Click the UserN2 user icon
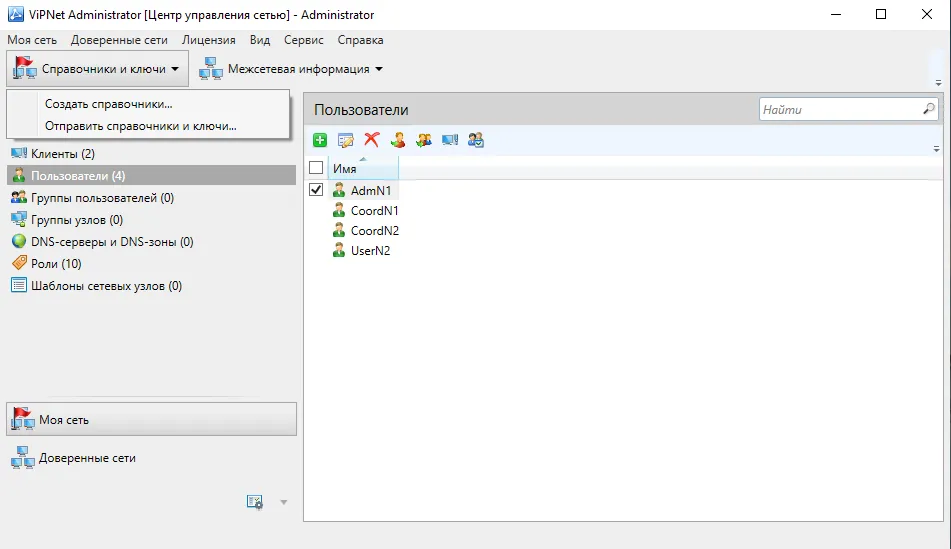 (x=339, y=251)
